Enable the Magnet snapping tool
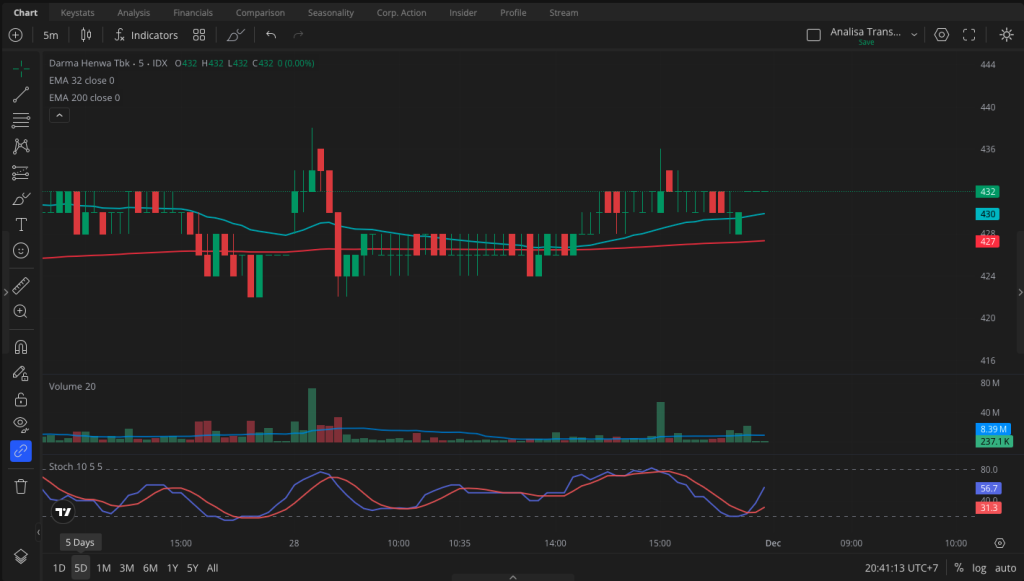Image resolution: width=1024 pixels, height=581 pixels. [x=21, y=346]
